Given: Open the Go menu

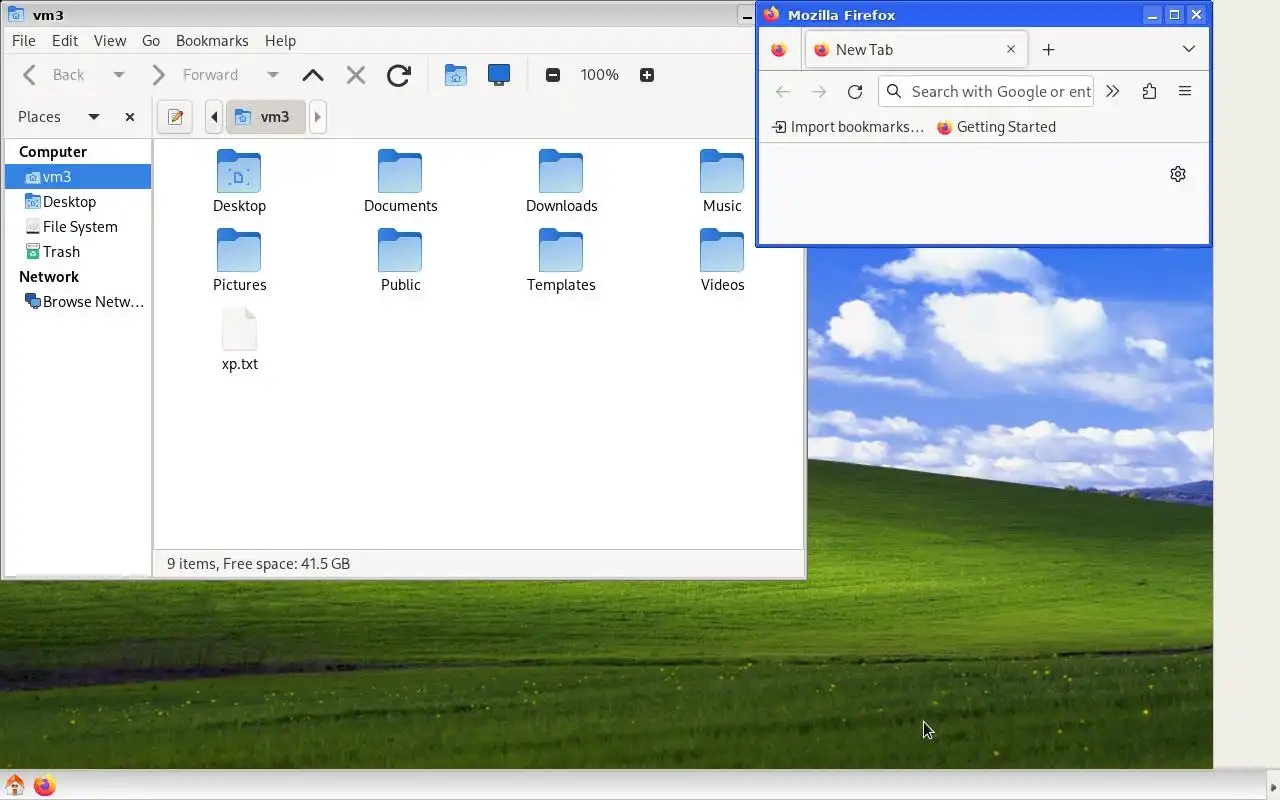Looking at the screenshot, I should (x=151, y=41).
